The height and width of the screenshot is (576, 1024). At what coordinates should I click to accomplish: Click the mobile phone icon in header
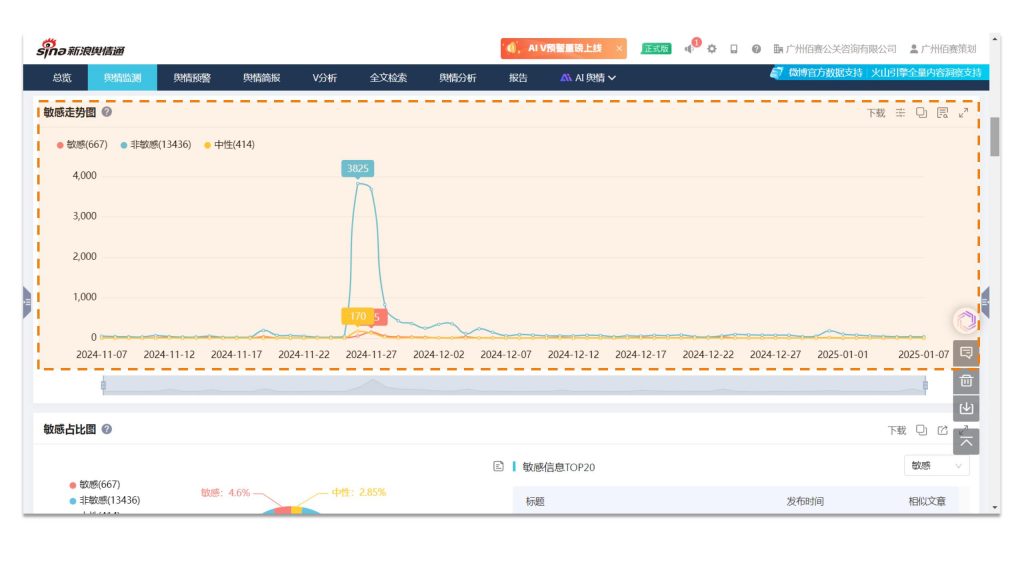click(734, 49)
